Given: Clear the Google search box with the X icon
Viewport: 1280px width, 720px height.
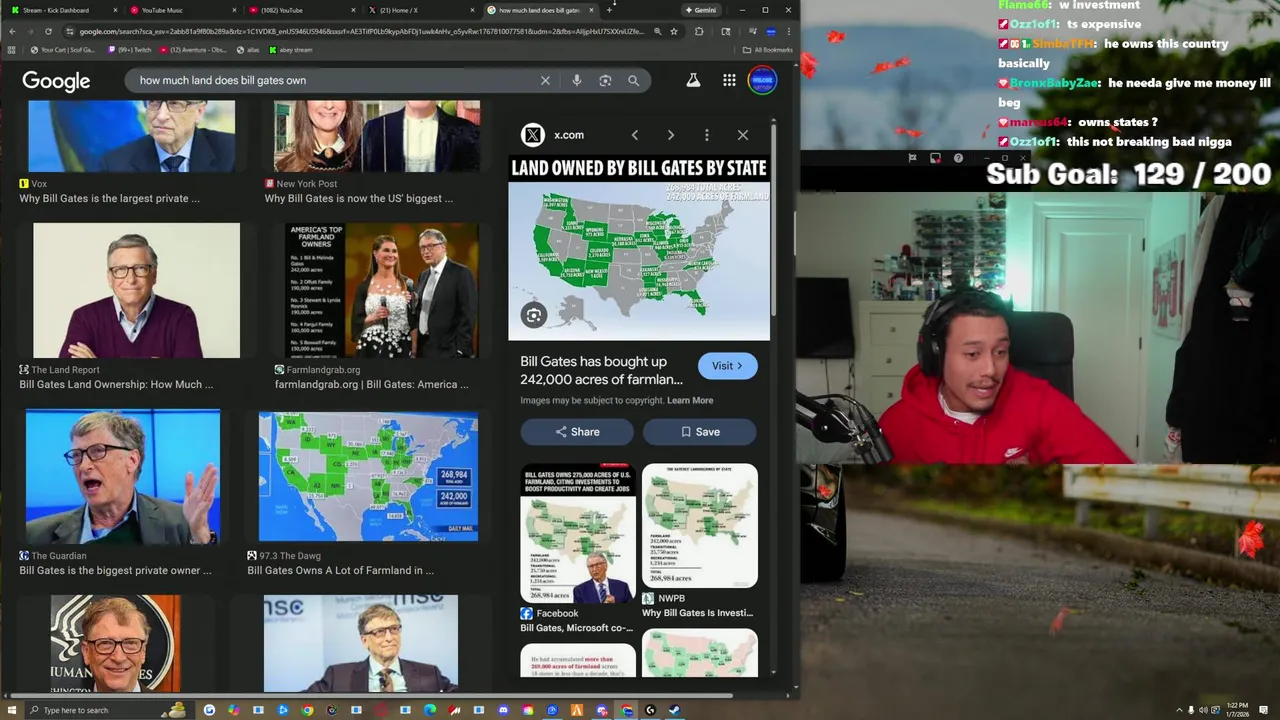Looking at the screenshot, I should (545, 80).
